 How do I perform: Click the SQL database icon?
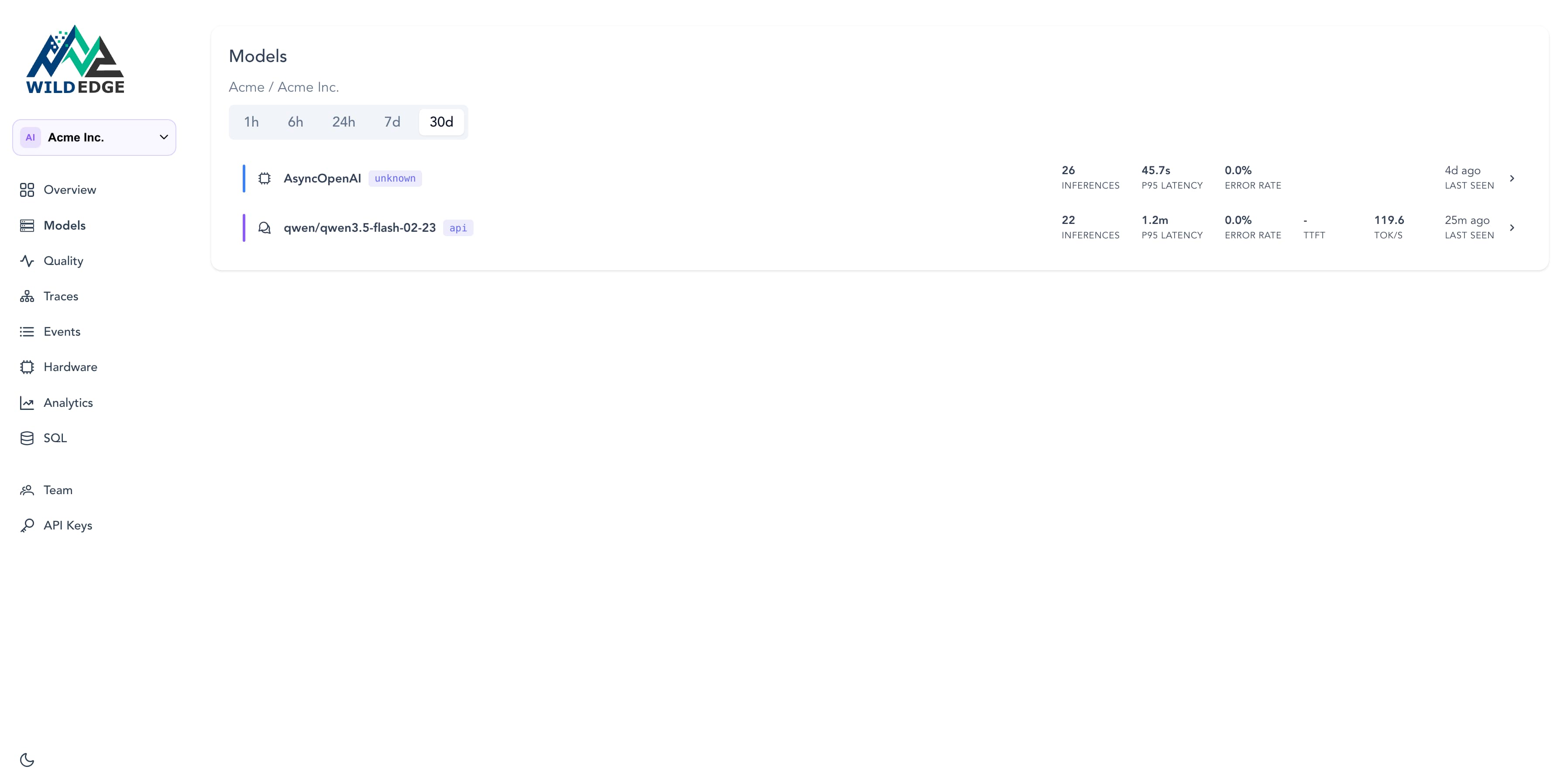tap(27, 437)
